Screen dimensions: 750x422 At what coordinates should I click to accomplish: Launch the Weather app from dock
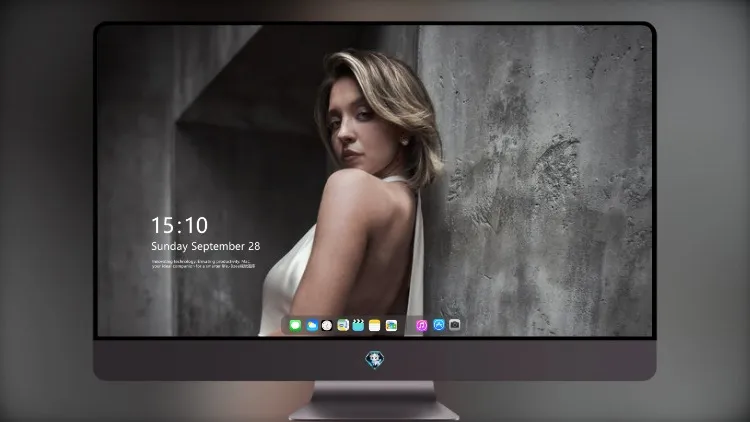point(311,325)
